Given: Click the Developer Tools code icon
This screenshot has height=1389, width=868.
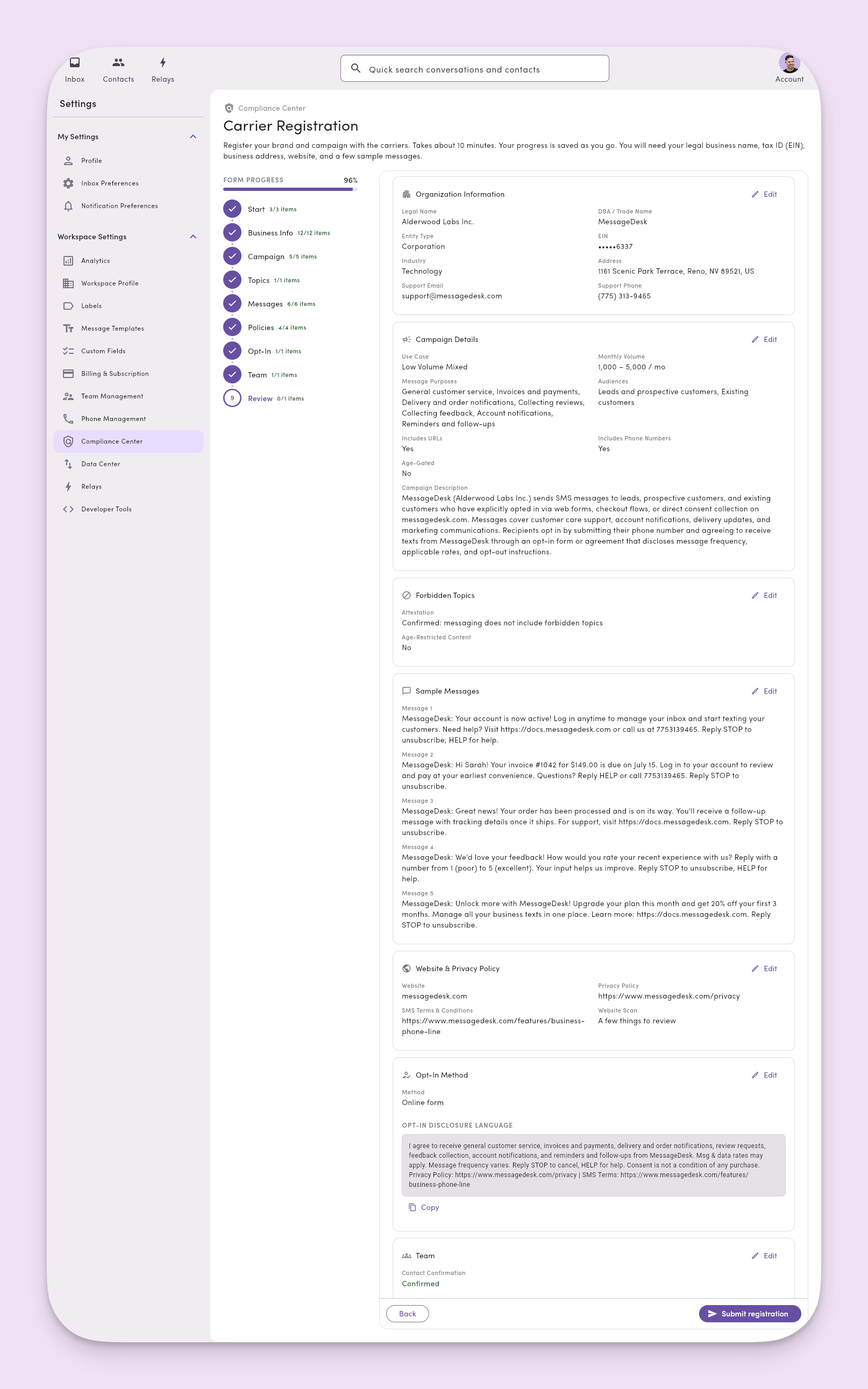Looking at the screenshot, I should point(68,509).
